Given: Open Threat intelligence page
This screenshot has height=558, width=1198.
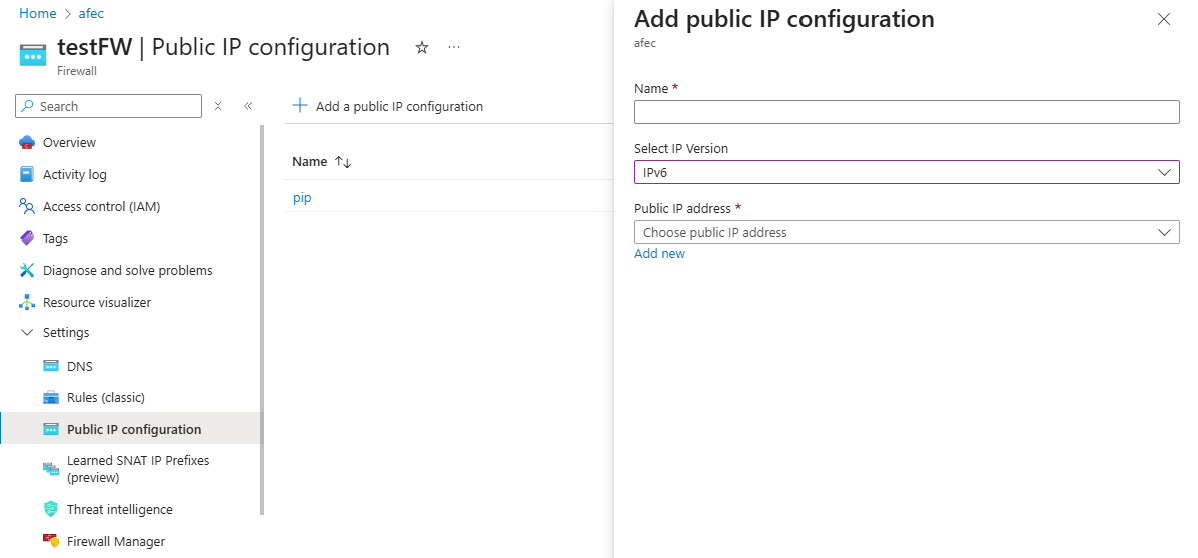Looking at the screenshot, I should (120, 509).
